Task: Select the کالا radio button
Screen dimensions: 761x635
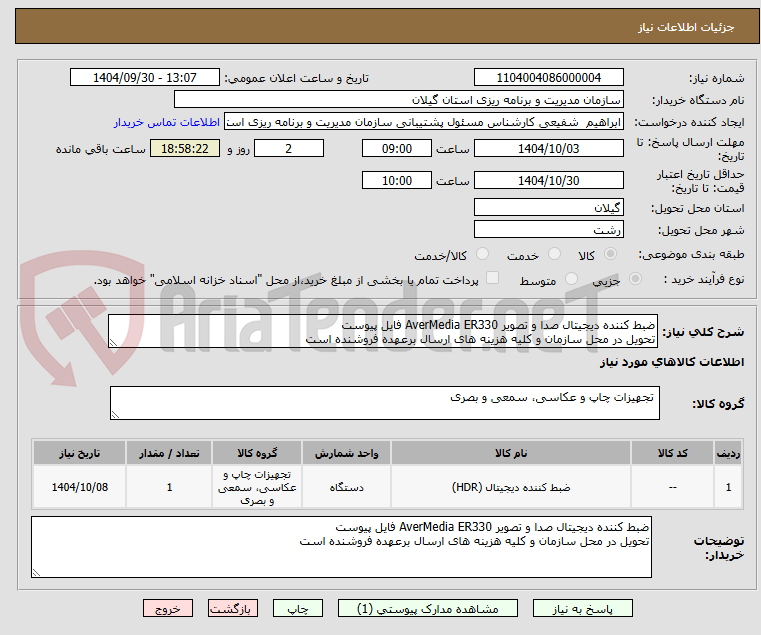Action: 610,254
